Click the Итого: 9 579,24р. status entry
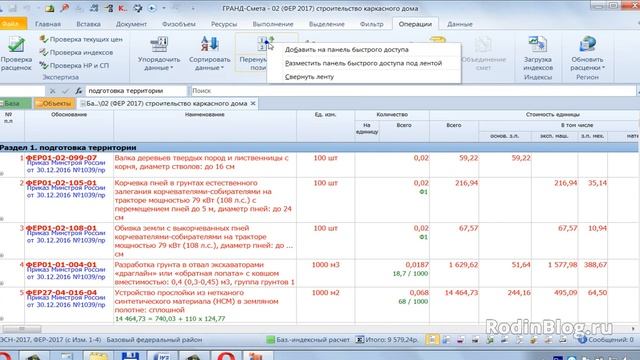640x360 pixels. pyautogui.click(x=387, y=340)
